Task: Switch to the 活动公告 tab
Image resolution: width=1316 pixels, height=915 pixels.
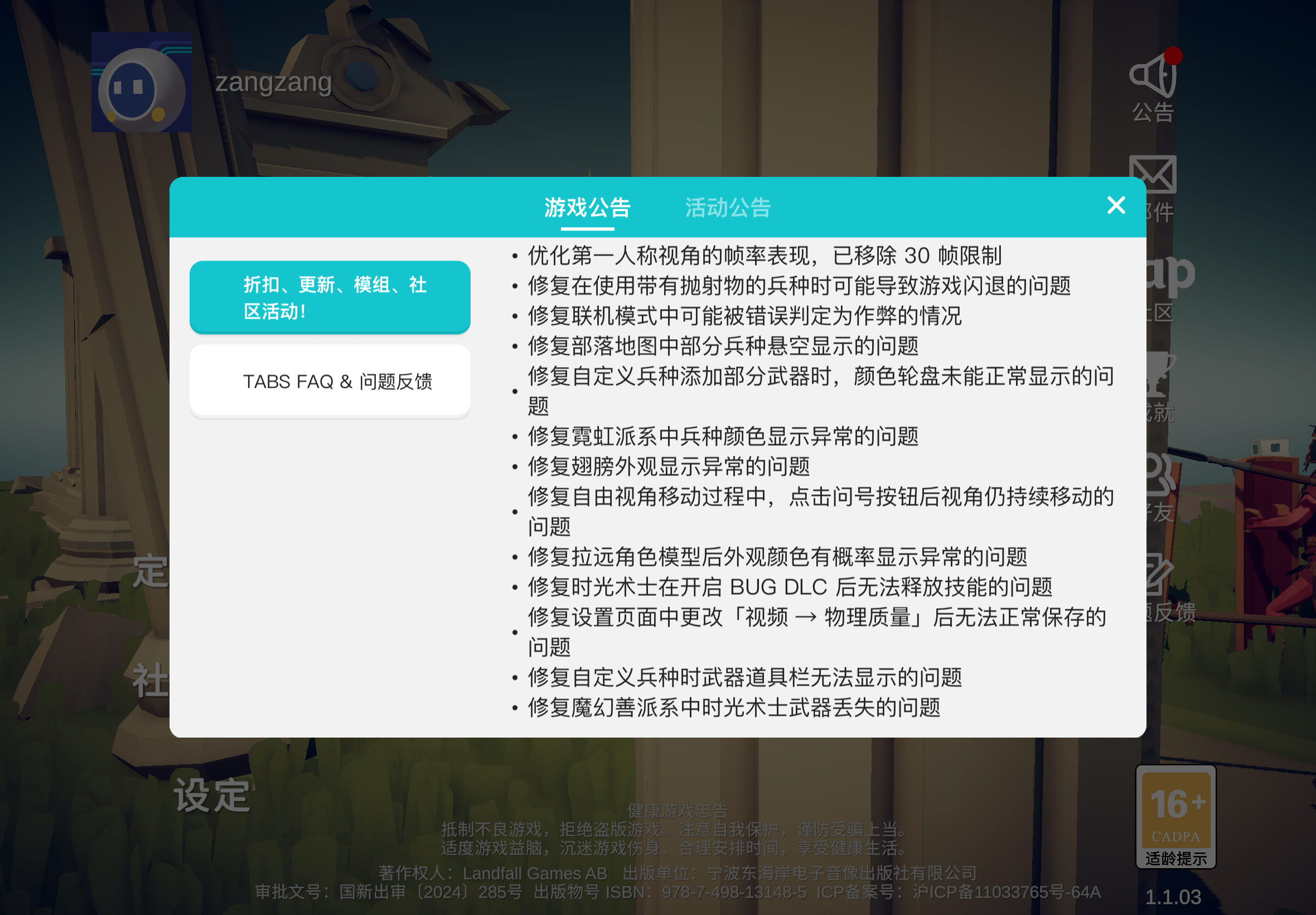Action: (727, 208)
